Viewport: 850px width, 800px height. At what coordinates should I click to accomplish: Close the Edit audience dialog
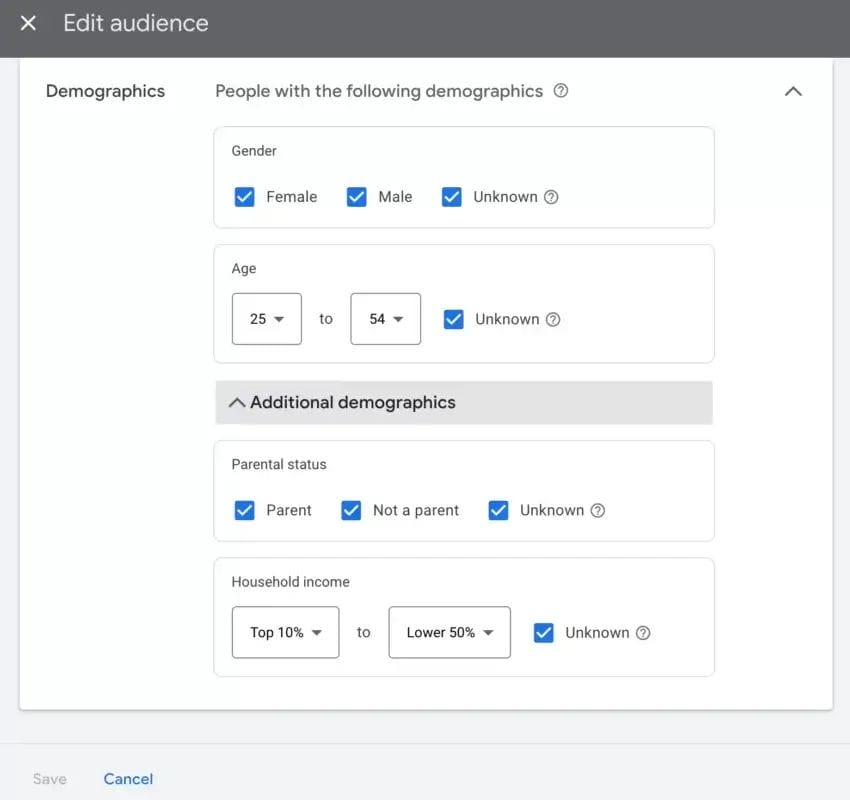[28, 23]
